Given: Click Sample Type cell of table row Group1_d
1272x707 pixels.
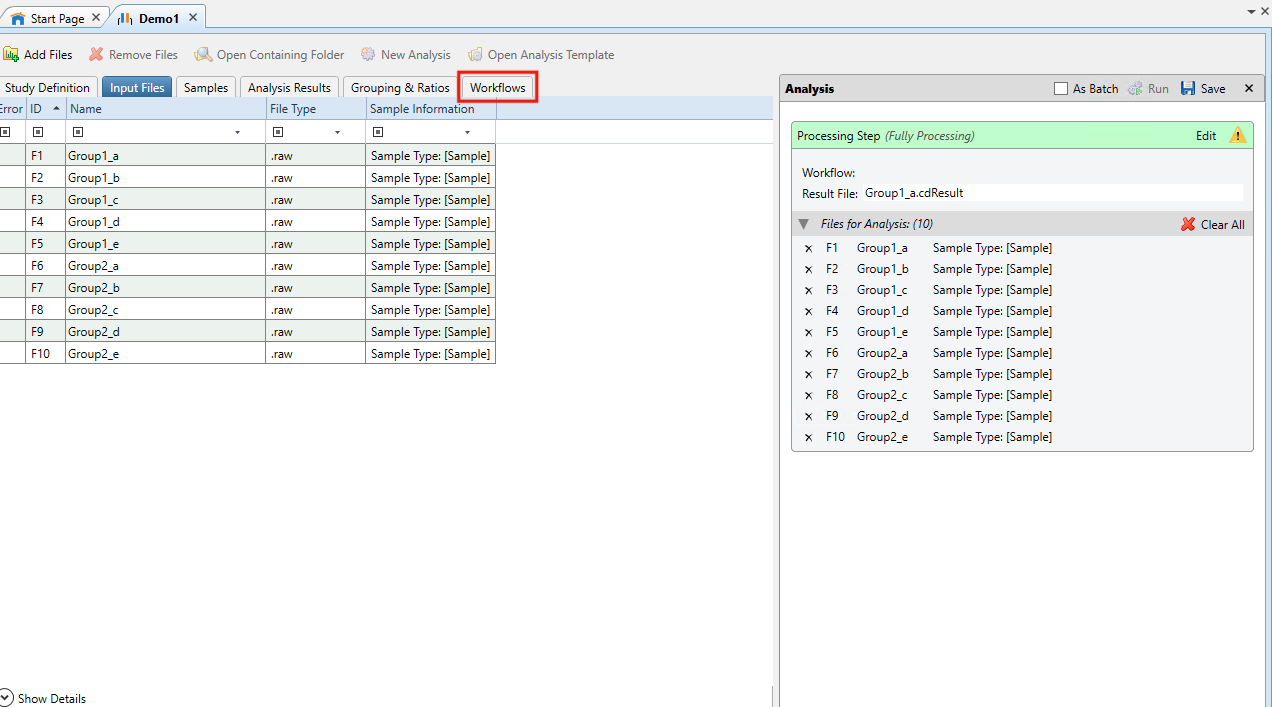Looking at the screenshot, I should [x=431, y=222].
